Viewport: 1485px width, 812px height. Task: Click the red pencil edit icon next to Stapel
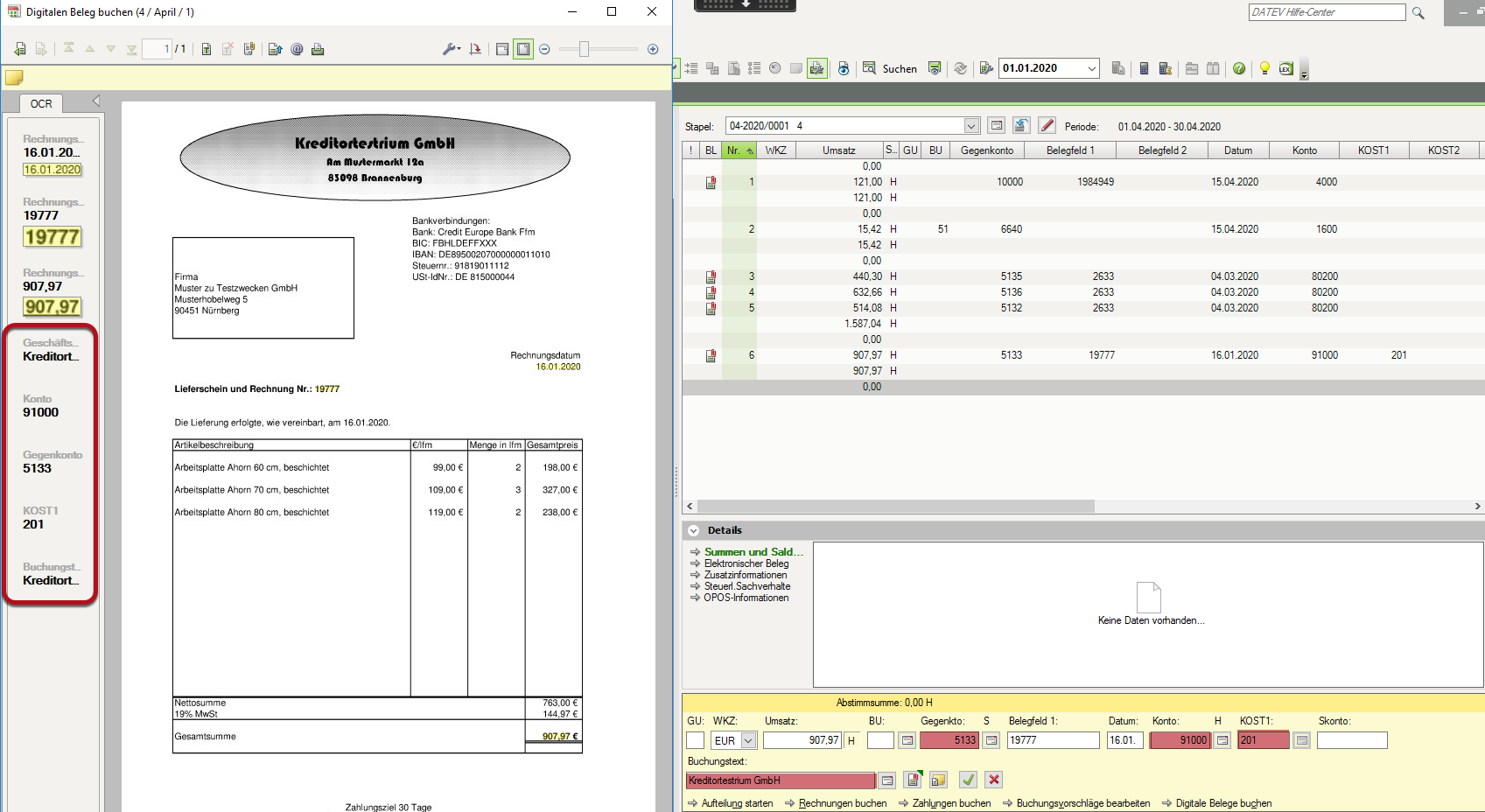(x=1047, y=126)
